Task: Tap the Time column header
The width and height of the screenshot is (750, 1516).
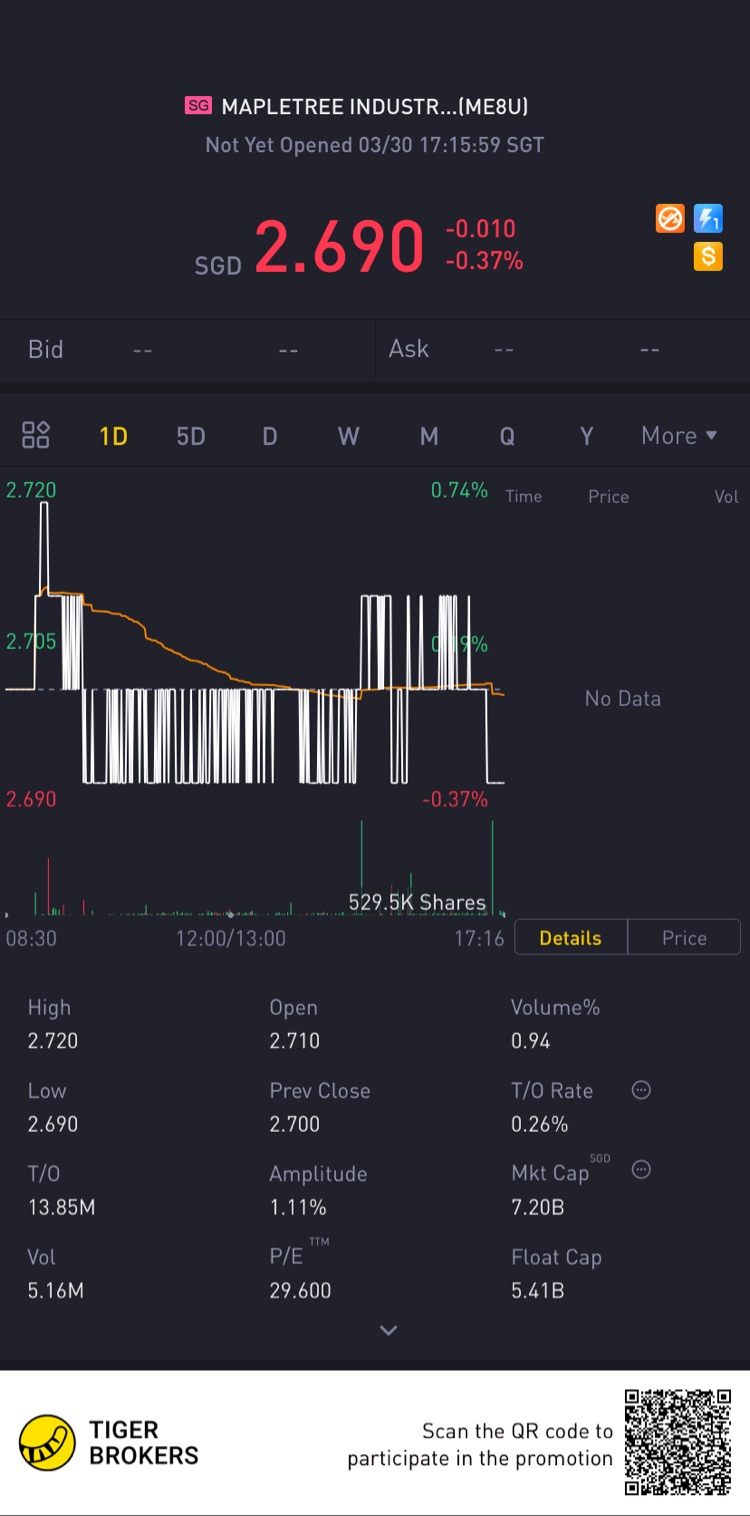Action: pyautogui.click(x=524, y=496)
